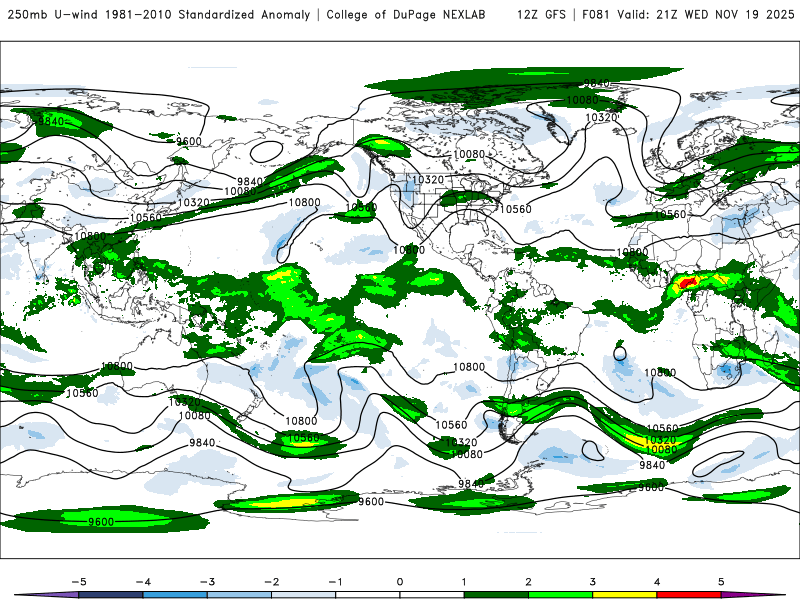
Task: Click the "10320" contour label over the northern US
Action: coord(428,180)
